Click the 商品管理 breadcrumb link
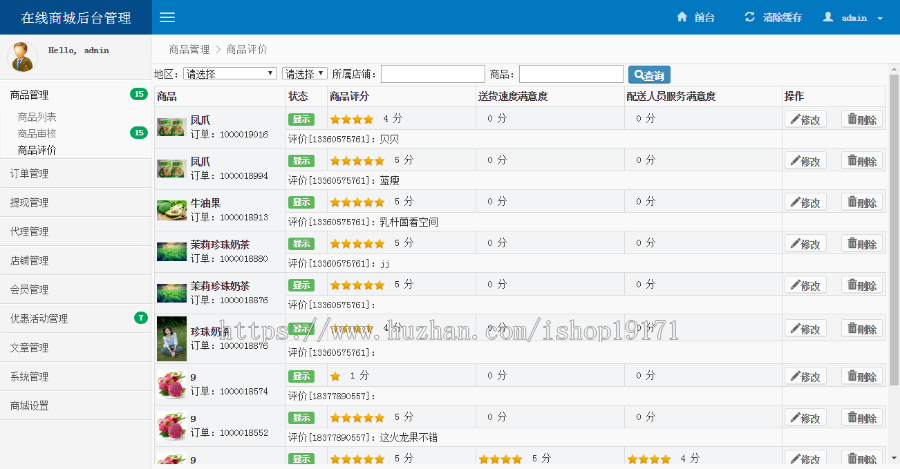The width and height of the screenshot is (900, 469). [x=189, y=49]
